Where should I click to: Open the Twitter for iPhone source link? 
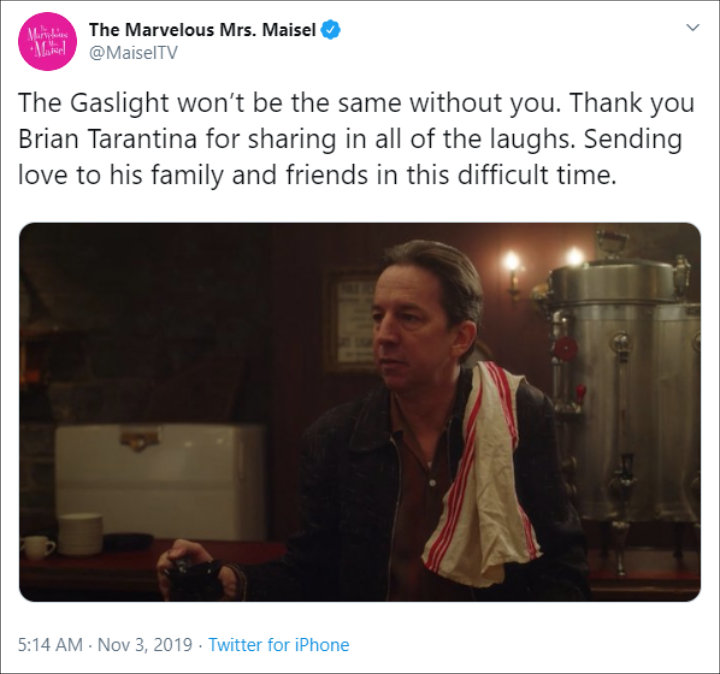point(279,645)
